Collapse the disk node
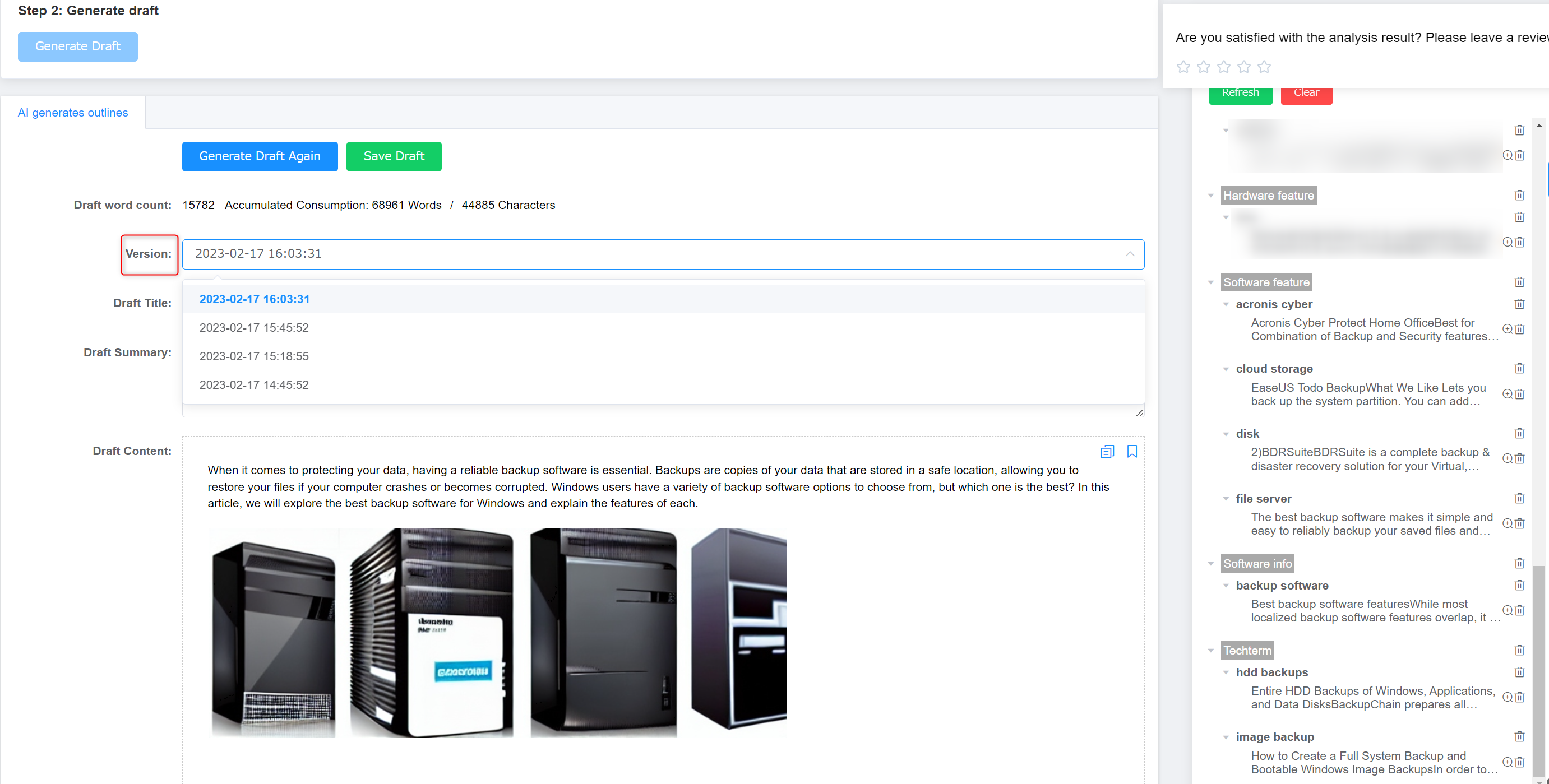Image resolution: width=1549 pixels, height=784 pixels. tap(1226, 434)
